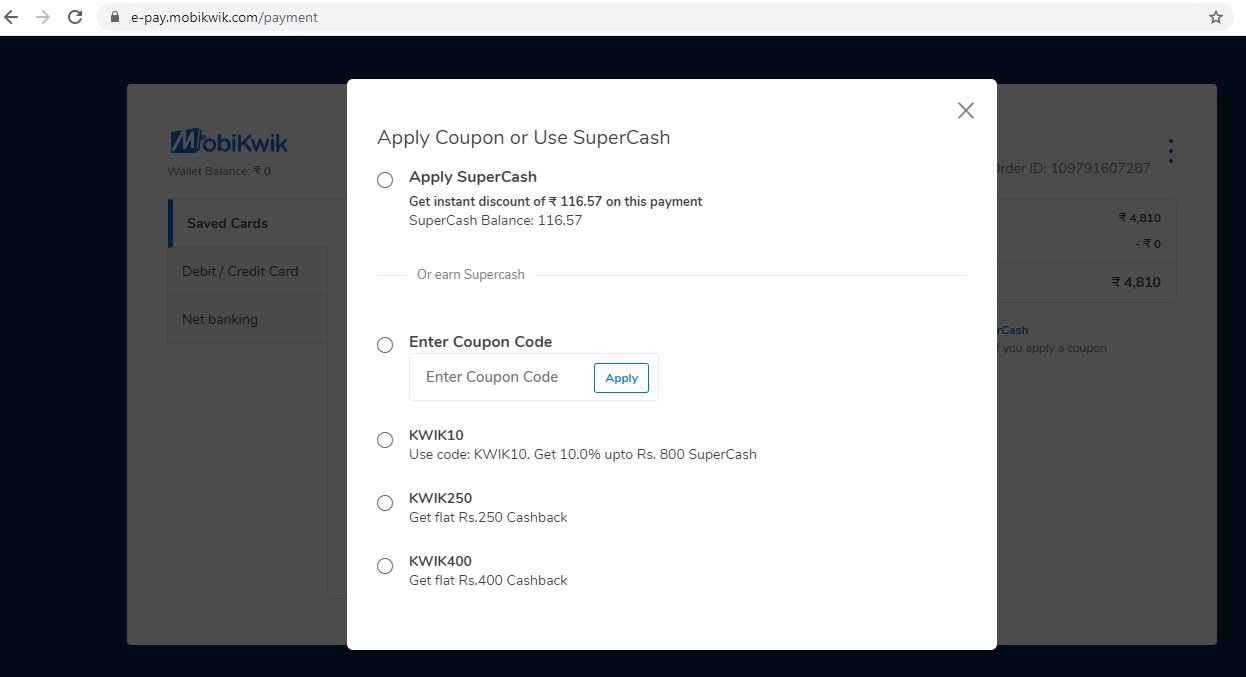Click 'Or earn Supercash' divider label

point(471,274)
